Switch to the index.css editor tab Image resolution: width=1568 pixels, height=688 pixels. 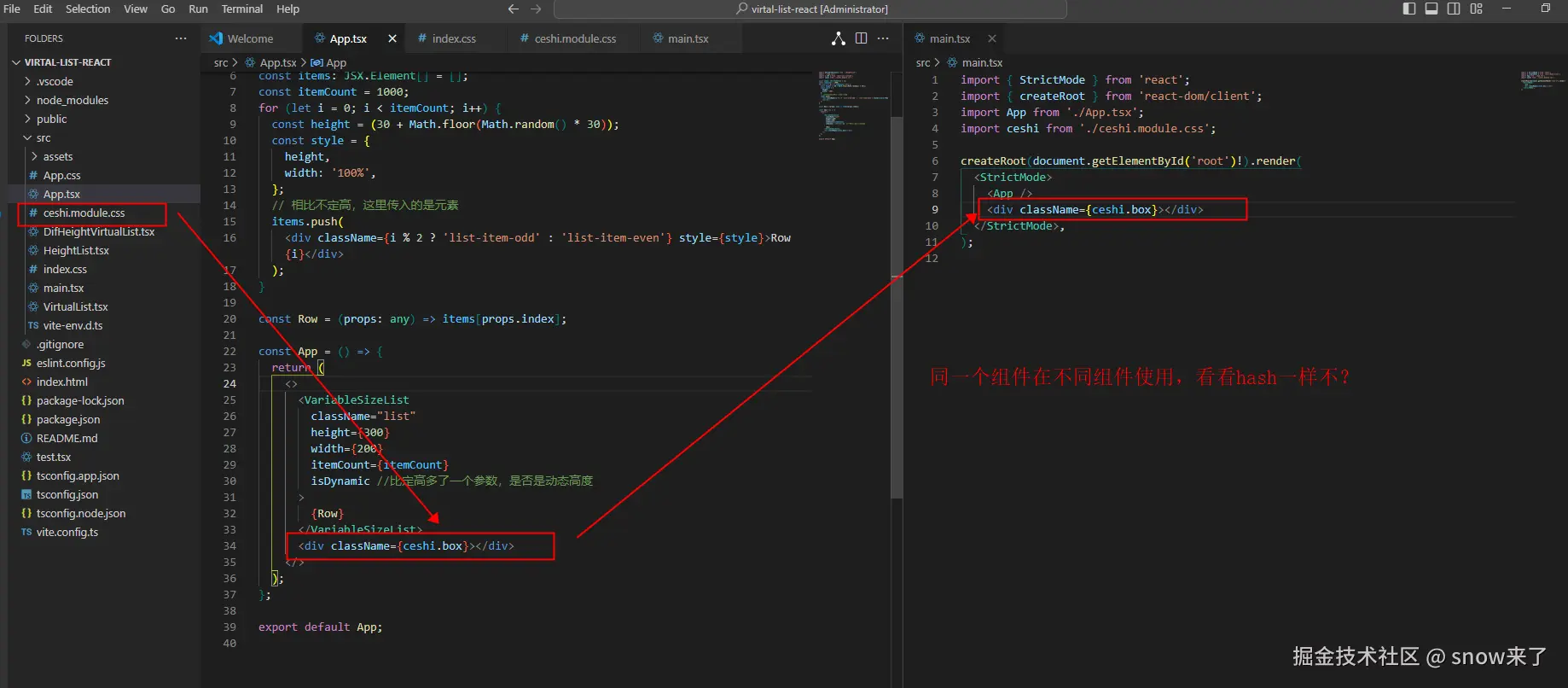(x=453, y=38)
